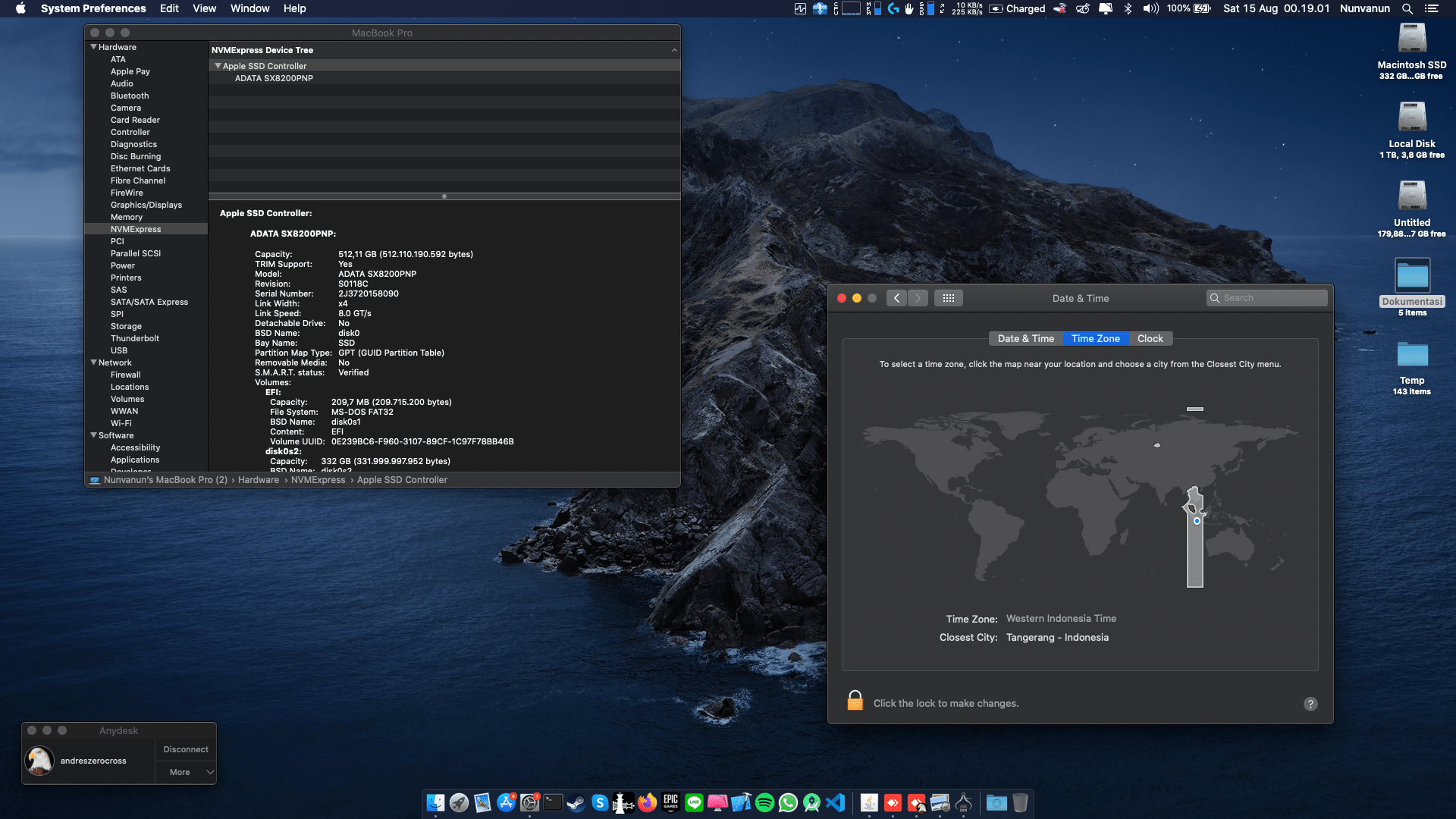1456x819 pixels.
Task: Go back in System Preferences
Action: (896, 298)
